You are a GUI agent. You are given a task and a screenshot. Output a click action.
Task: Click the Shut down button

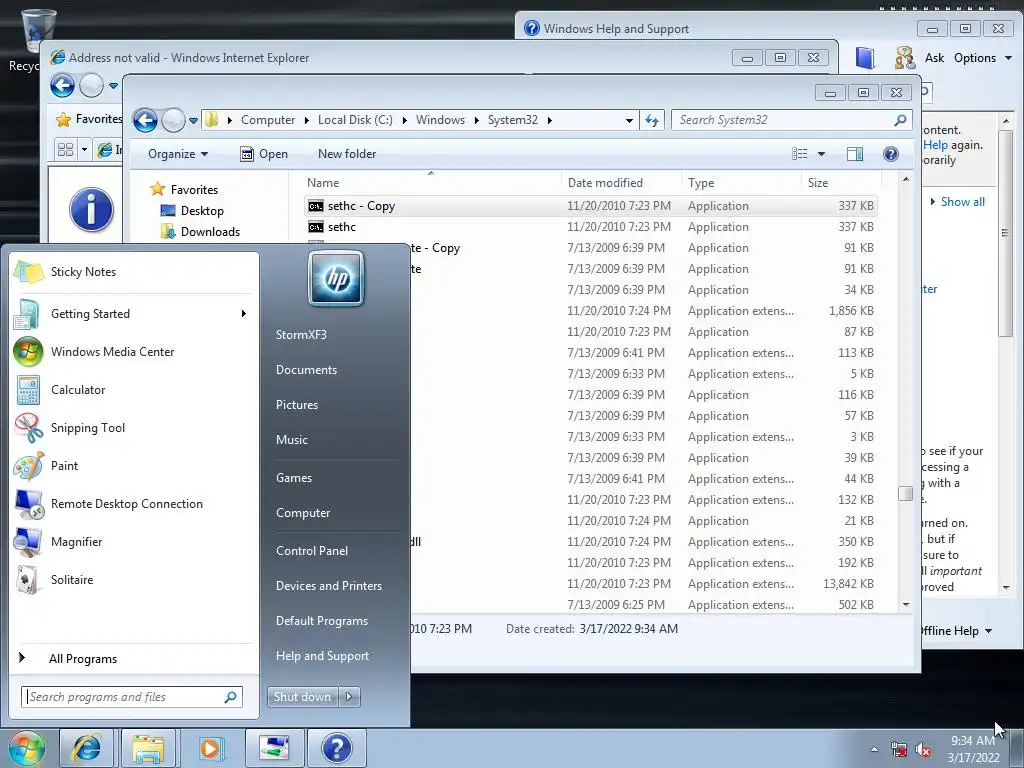[302, 697]
